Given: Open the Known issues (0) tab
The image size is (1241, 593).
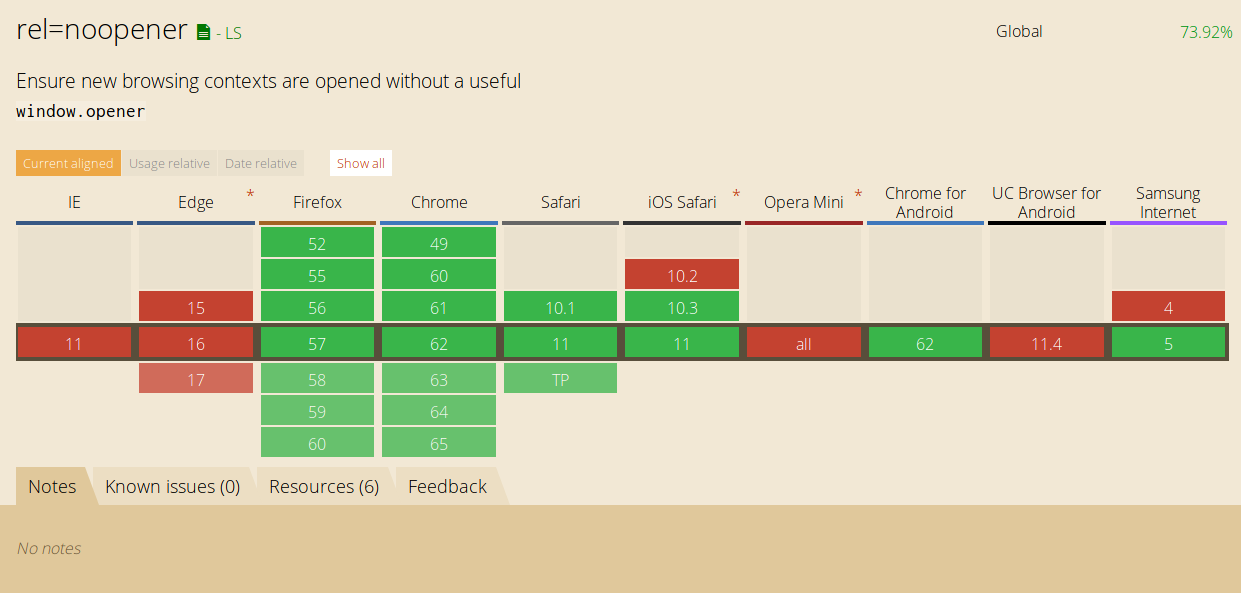Looking at the screenshot, I should (173, 486).
